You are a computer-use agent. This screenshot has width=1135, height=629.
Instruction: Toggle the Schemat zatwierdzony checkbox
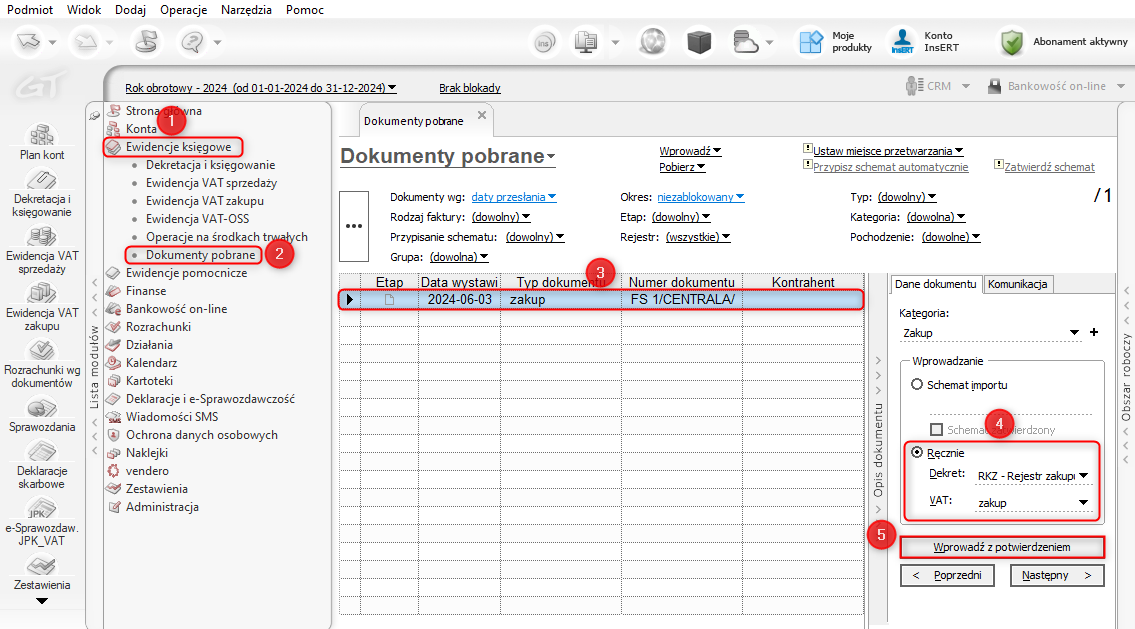pos(937,430)
